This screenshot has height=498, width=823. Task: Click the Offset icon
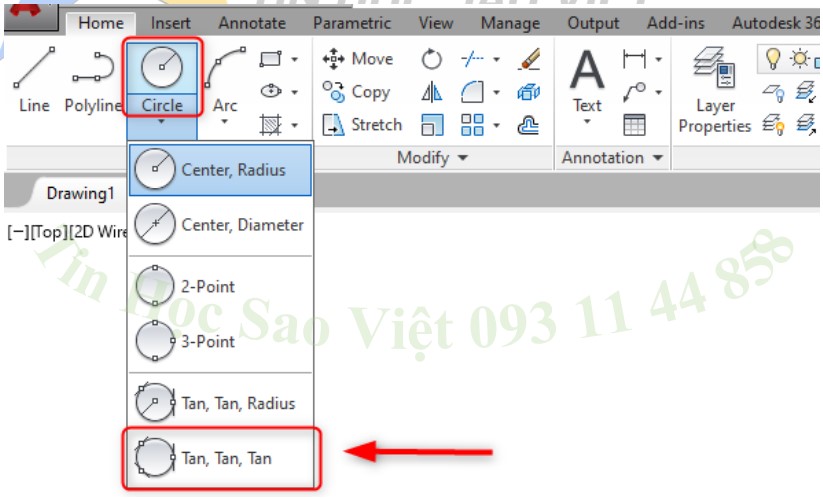point(529,125)
